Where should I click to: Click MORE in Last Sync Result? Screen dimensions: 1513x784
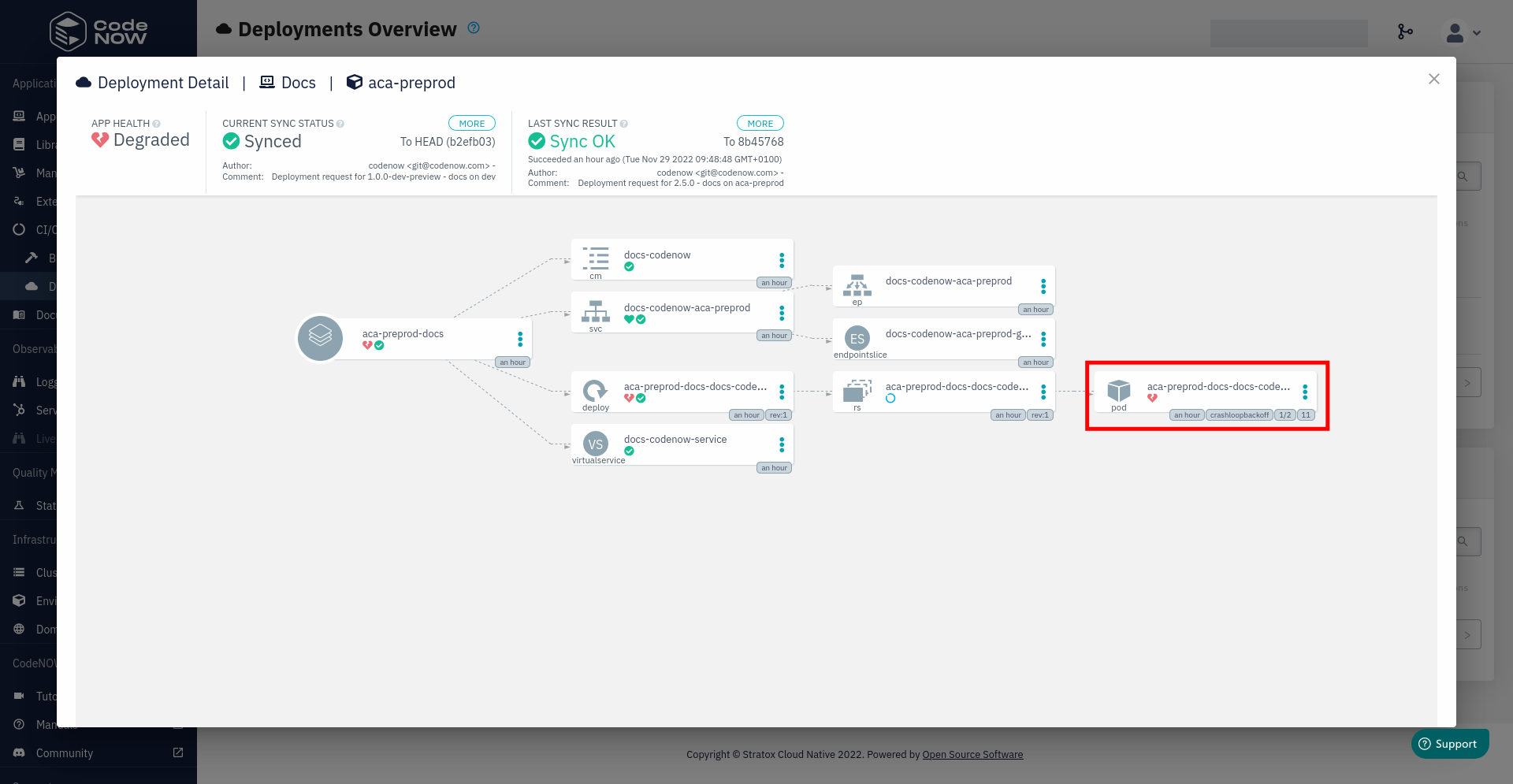tap(760, 124)
